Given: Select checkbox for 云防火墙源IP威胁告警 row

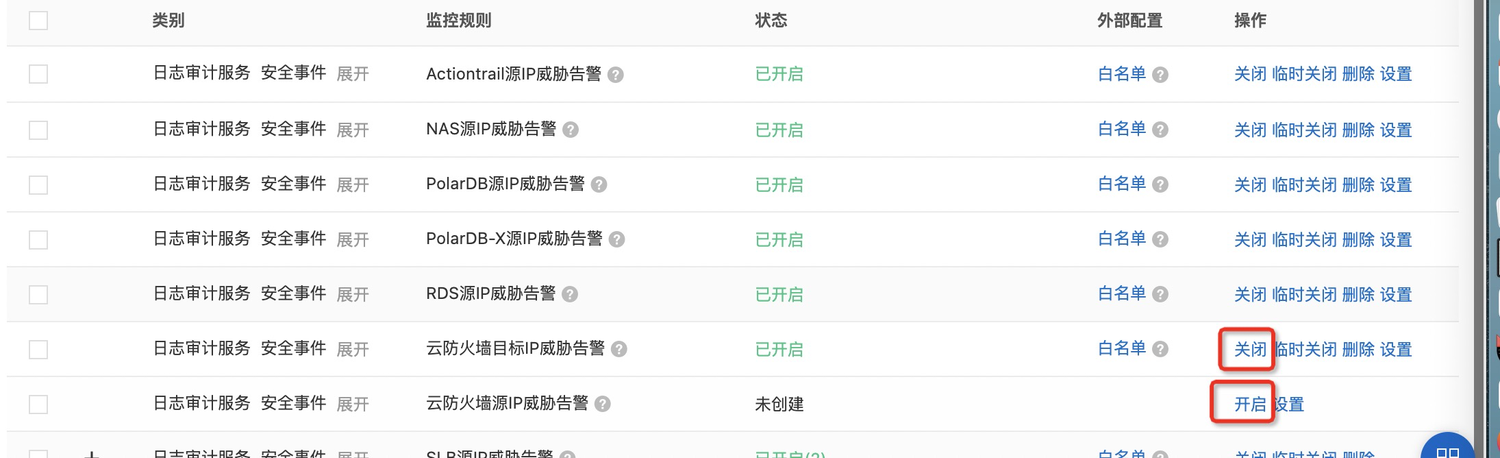Looking at the screenshot, I should pos(38,405).
